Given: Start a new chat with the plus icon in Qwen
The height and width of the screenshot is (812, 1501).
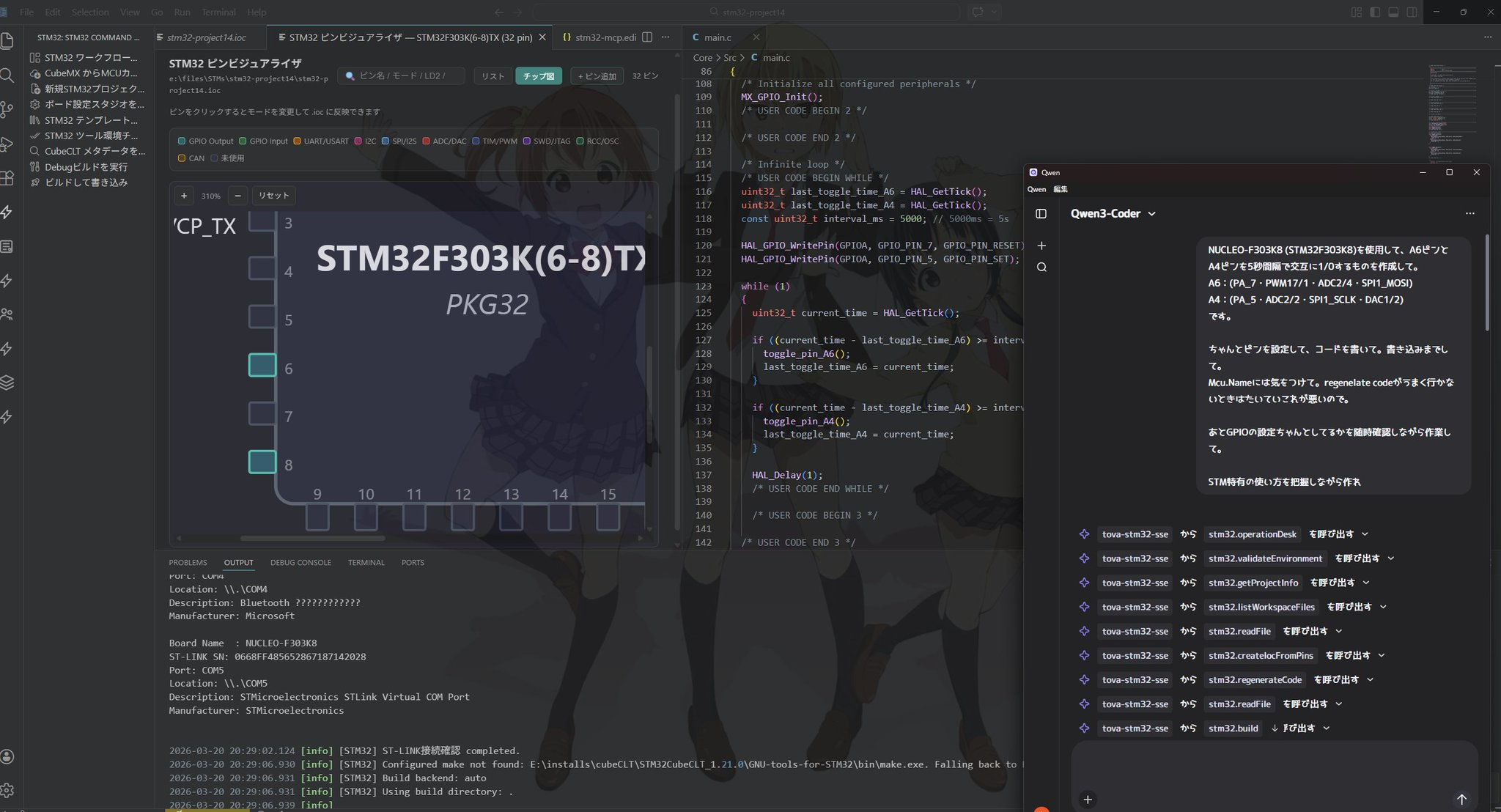Looking at the screenshot, I should pyautogui.click(x=1041, y=246).
